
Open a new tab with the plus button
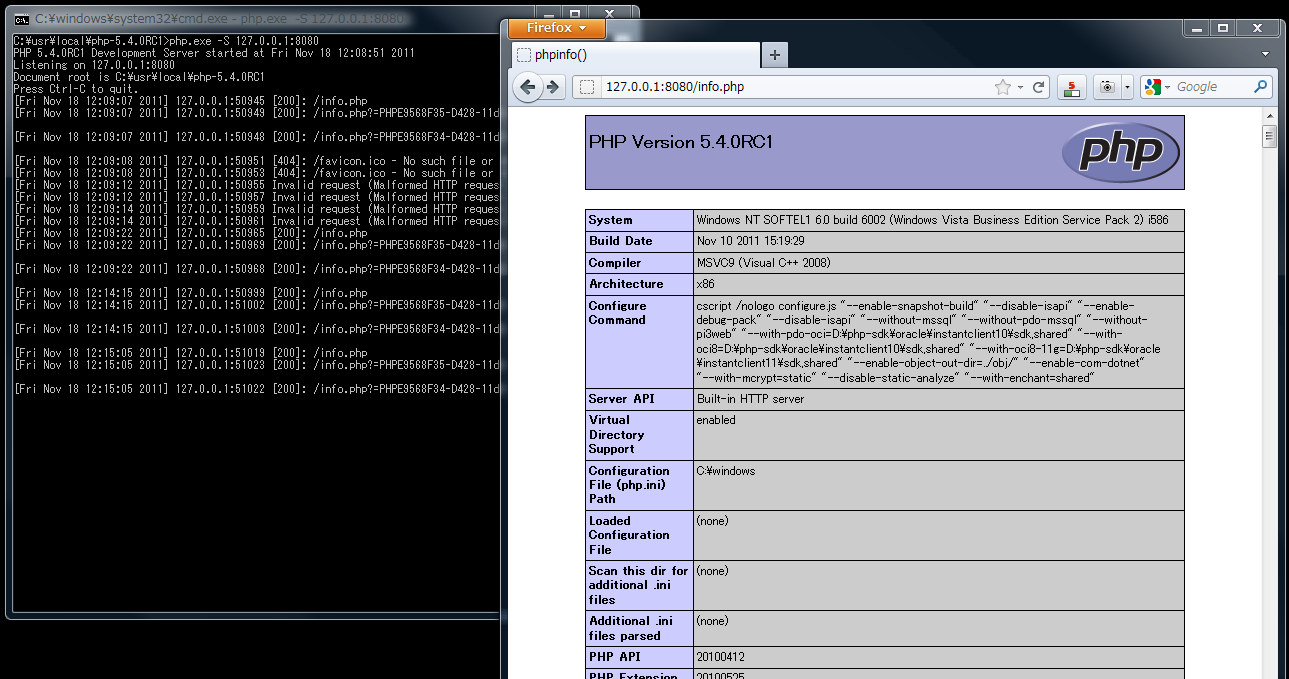pos(775,54)
